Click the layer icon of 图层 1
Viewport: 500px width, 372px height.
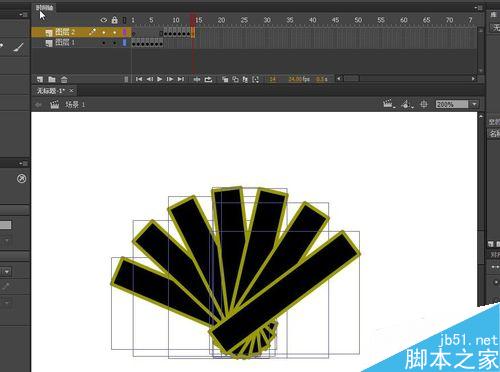click(x=49, y=43)
